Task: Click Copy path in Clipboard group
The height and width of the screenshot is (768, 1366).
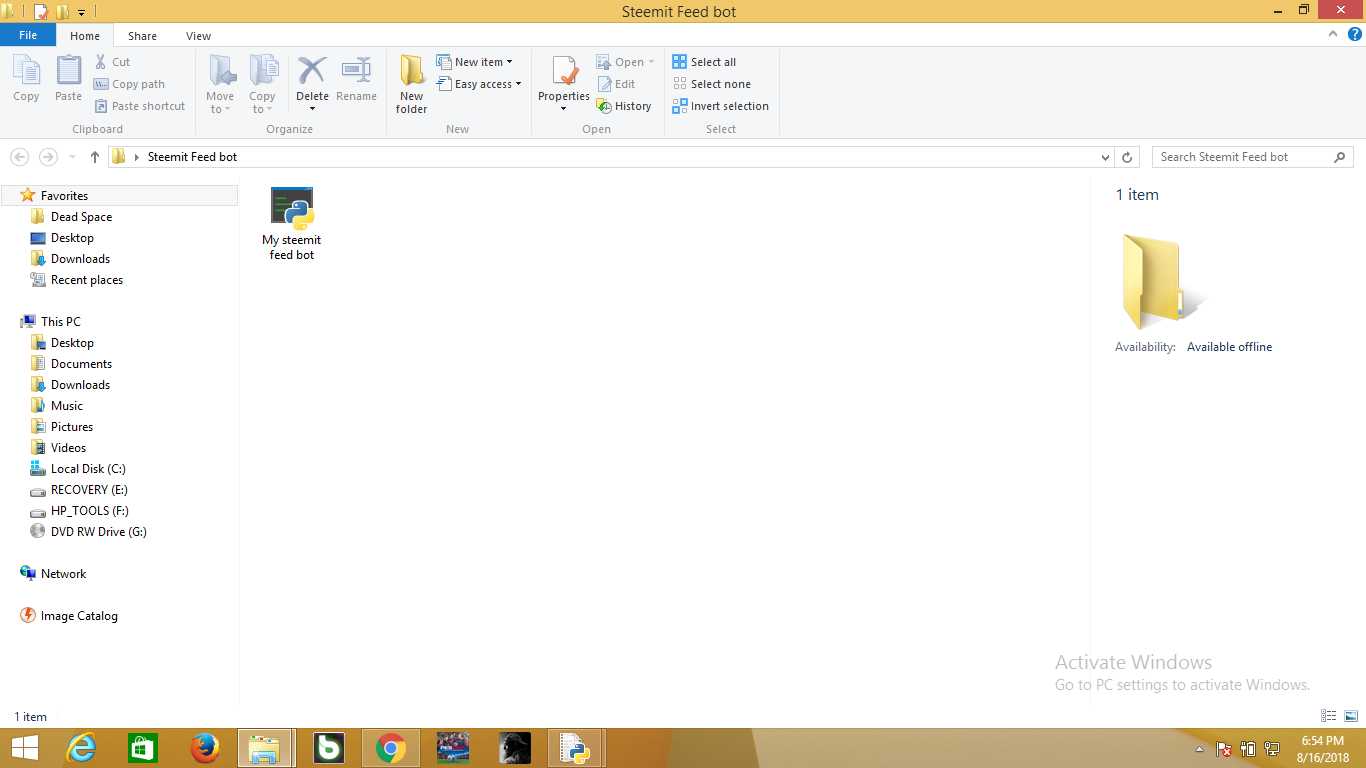Action: [x=129, y=84]
